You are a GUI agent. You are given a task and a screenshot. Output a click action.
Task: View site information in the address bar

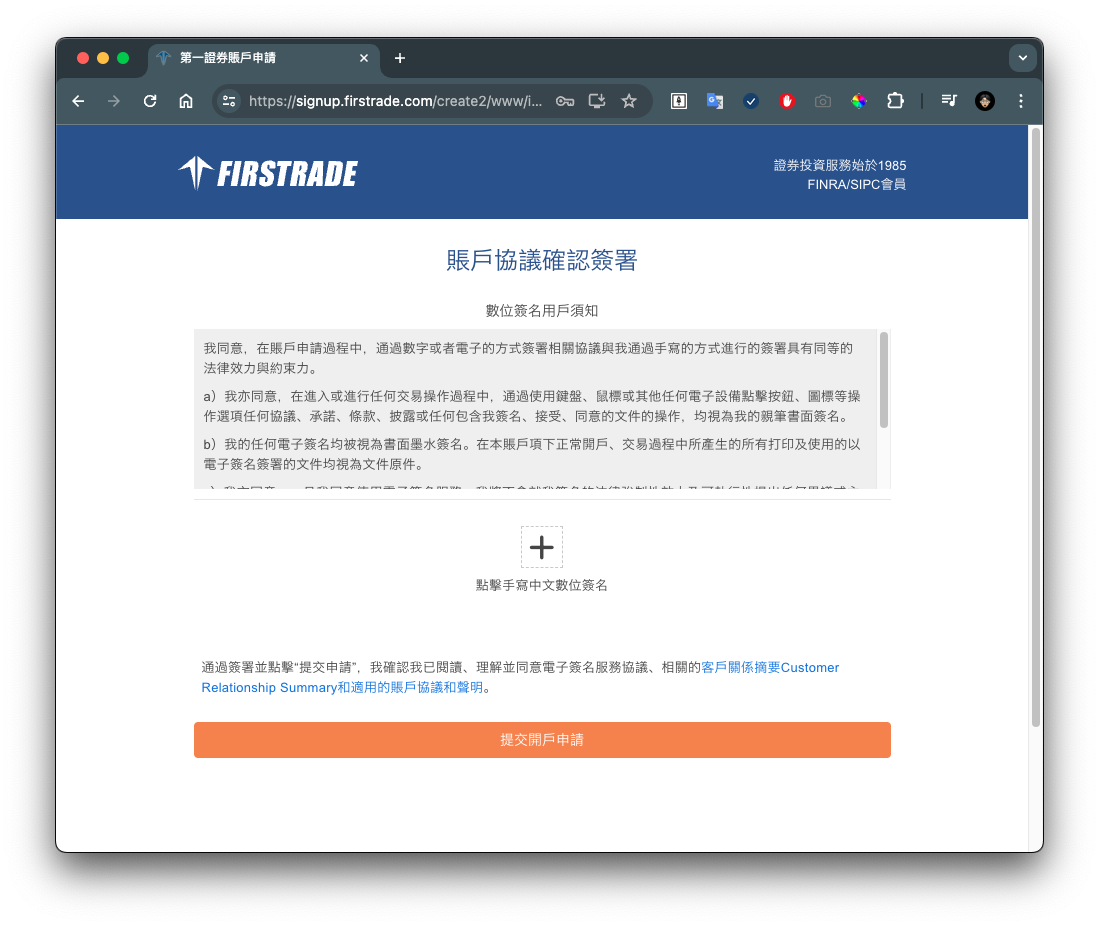229,101
